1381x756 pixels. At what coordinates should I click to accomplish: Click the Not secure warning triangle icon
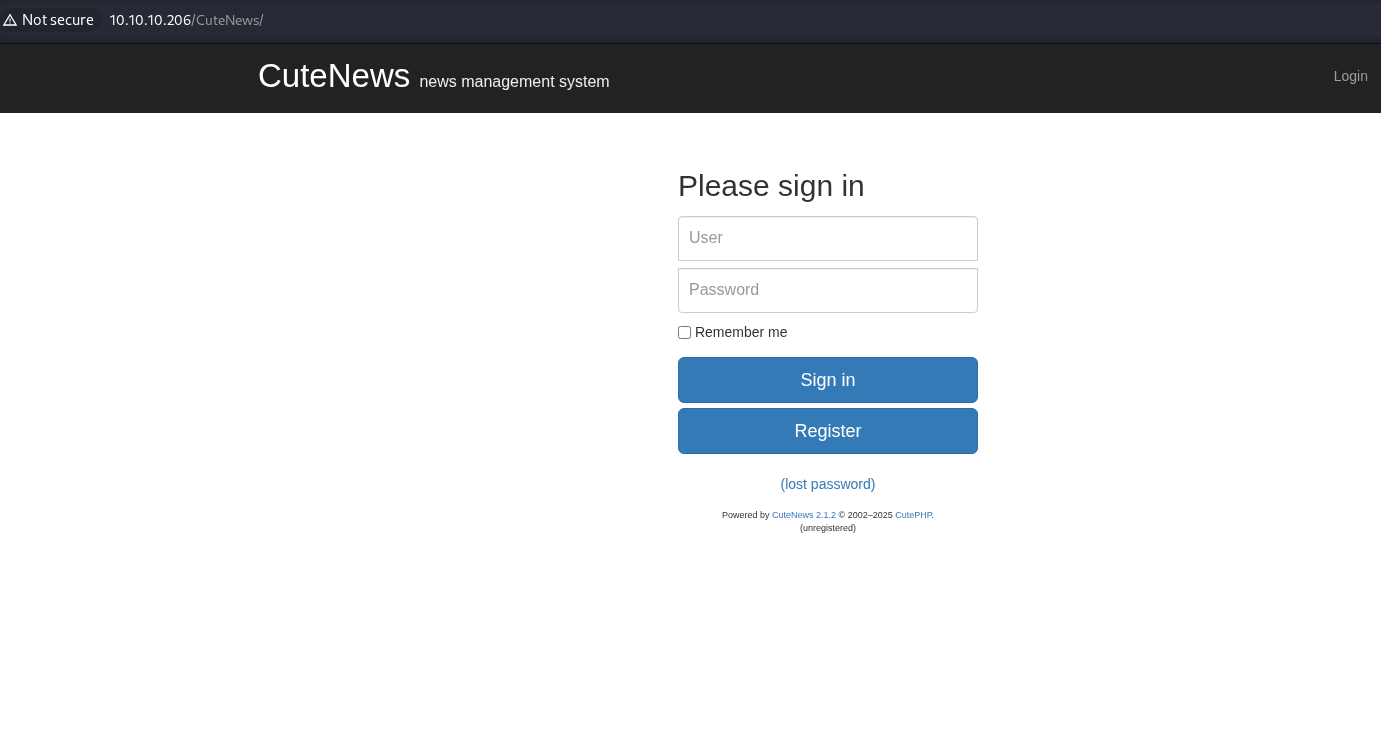click(10, 20)
